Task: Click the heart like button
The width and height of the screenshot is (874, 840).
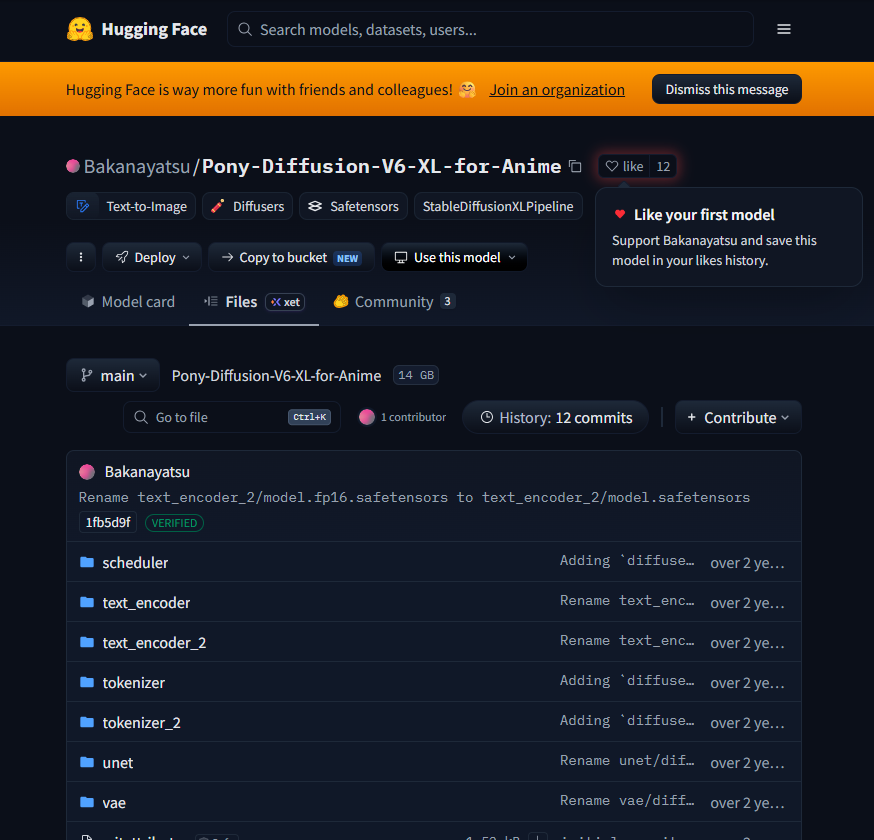Action: (624, 166)
